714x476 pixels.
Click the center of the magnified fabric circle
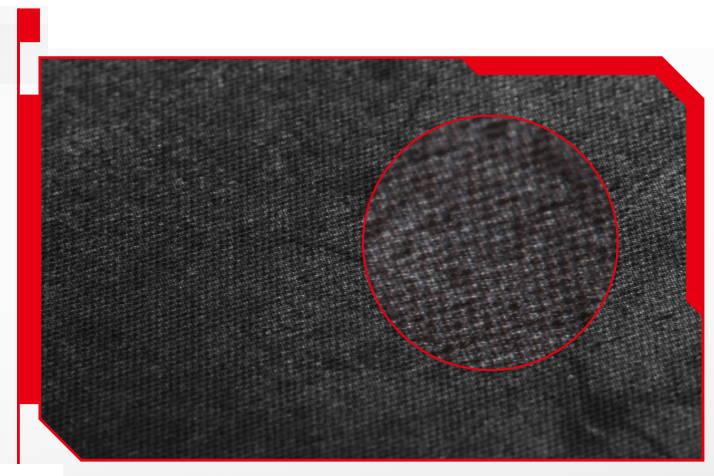[x=490, y=243]
